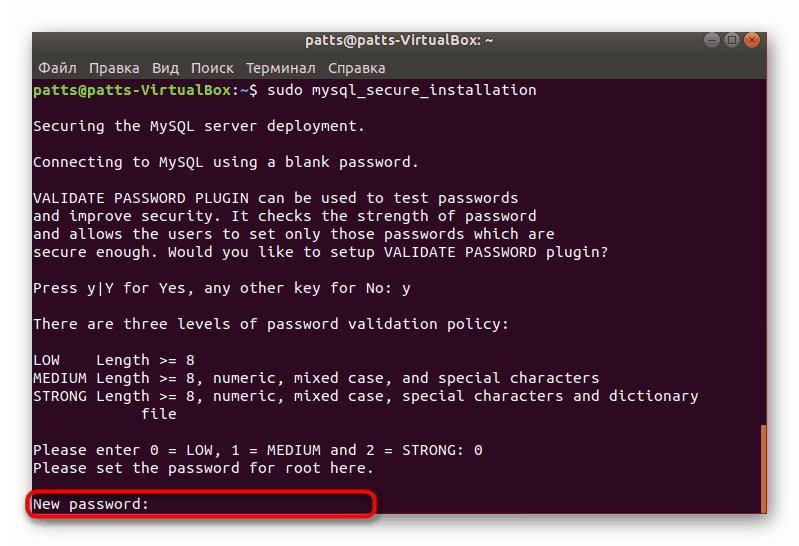Click the 'Securing the MySQL server deployment' line

199,127
